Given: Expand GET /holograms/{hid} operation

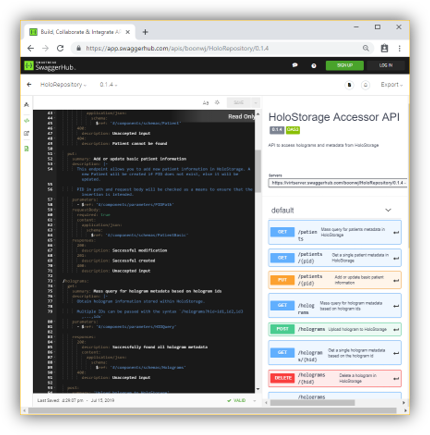Looking at the screenshot, I should [x=335, y=353].
